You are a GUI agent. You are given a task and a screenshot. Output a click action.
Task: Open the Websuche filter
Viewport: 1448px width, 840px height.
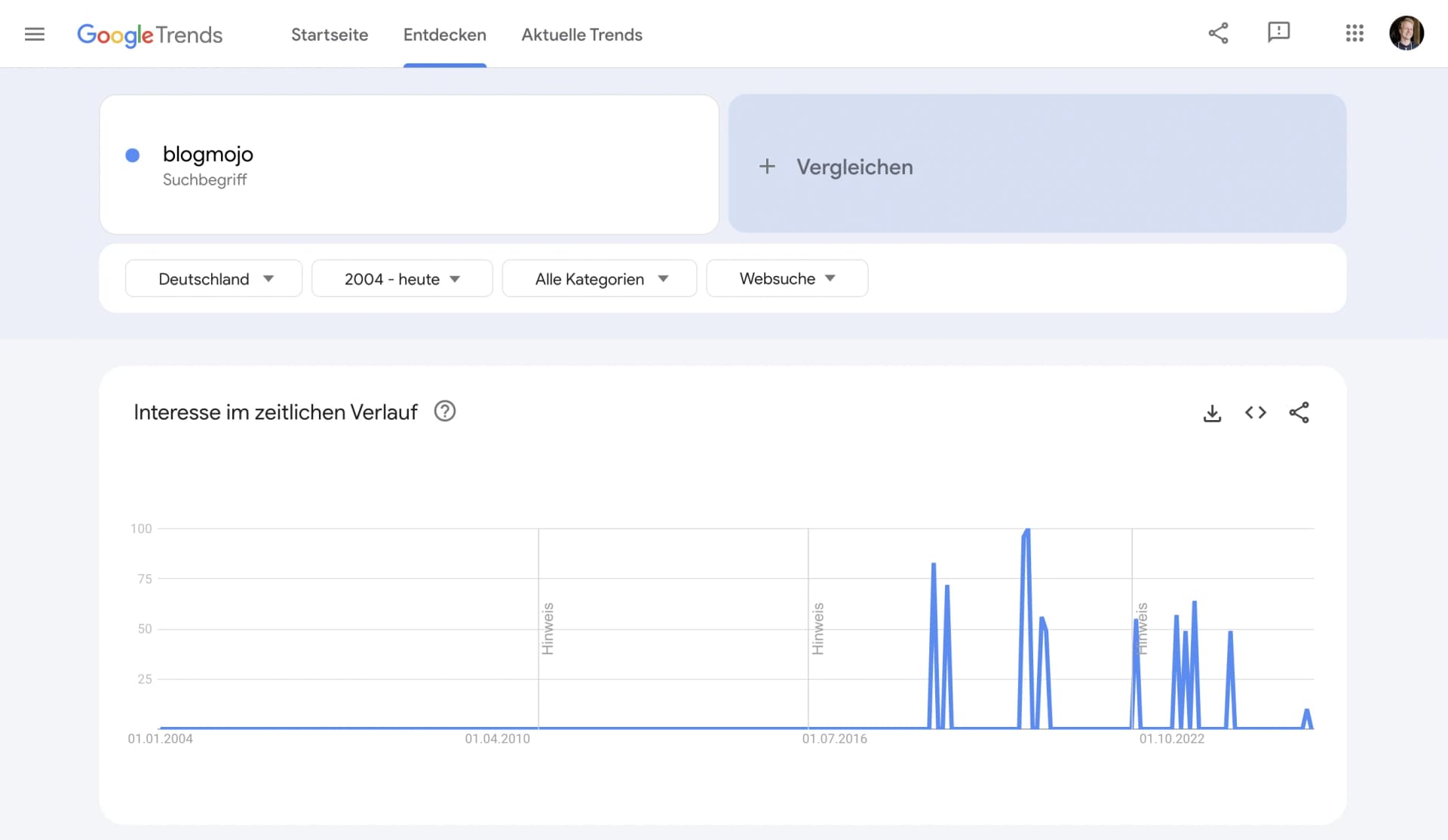787,278
